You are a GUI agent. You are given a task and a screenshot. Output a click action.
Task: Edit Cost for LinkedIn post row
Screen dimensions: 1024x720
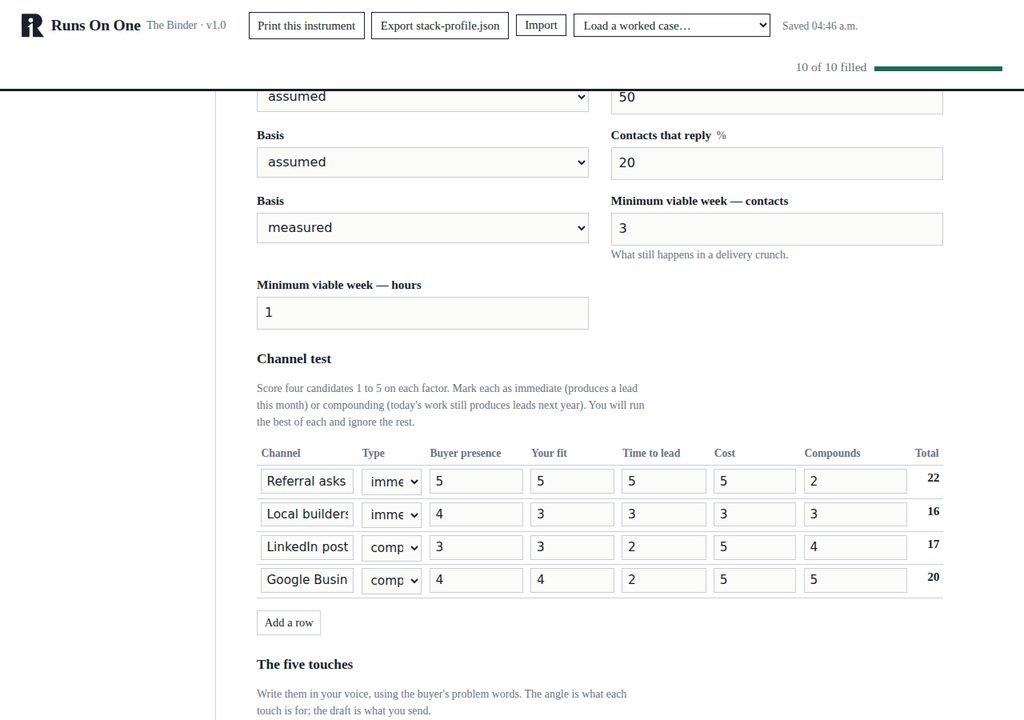click(x=754, y=547)
